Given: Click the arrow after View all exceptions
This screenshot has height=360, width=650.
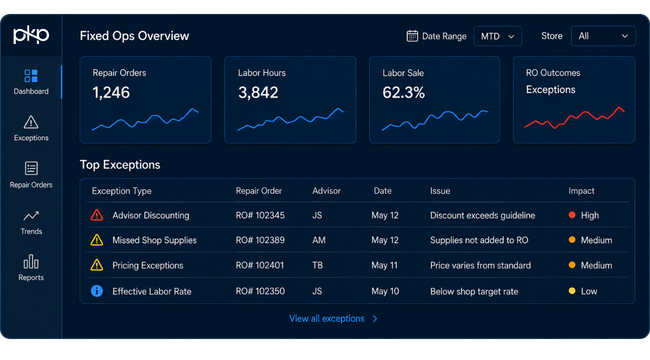Looking at the screenshot, I should point(375,319).
